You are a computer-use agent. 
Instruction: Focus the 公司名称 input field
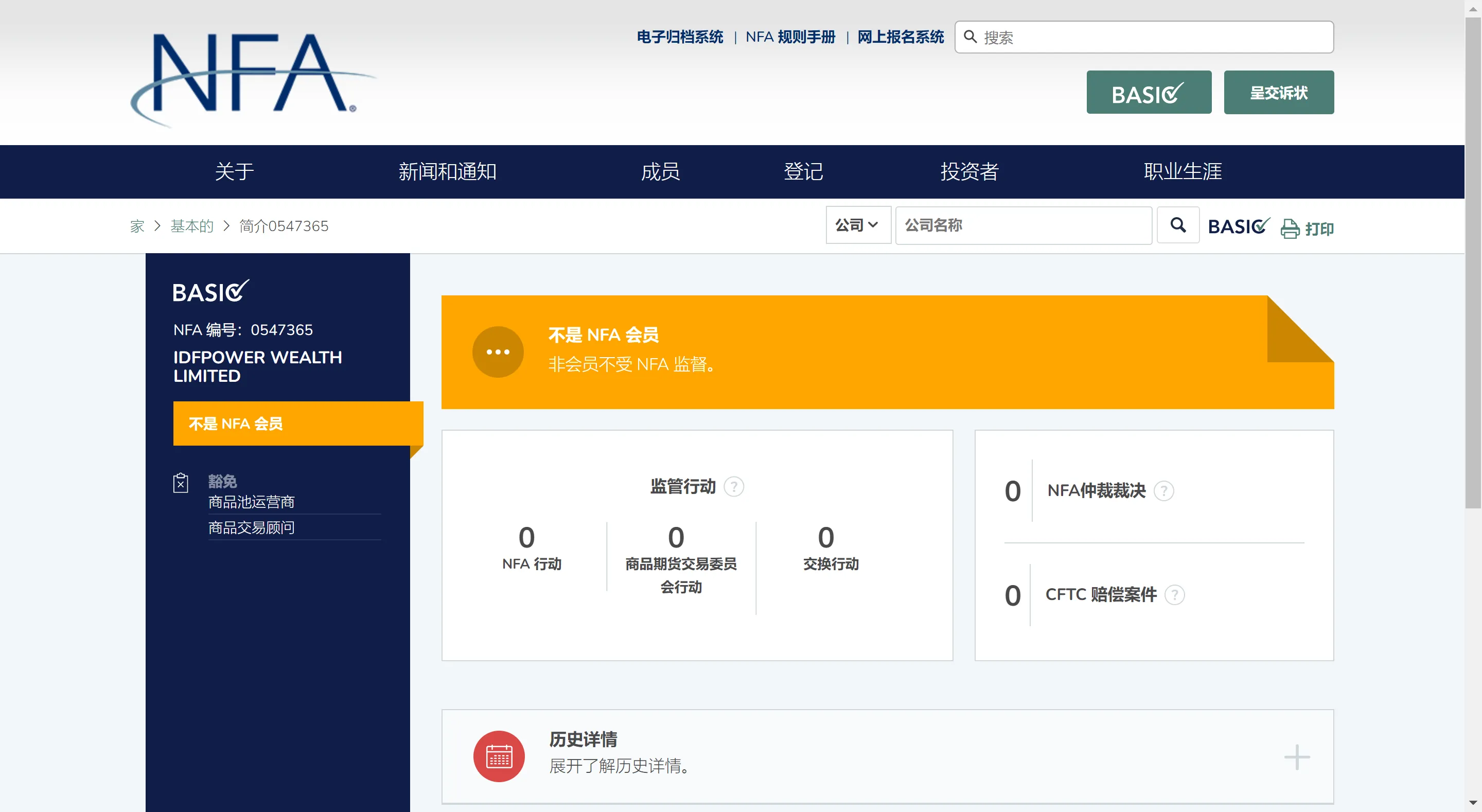[x=1024, y=225]
